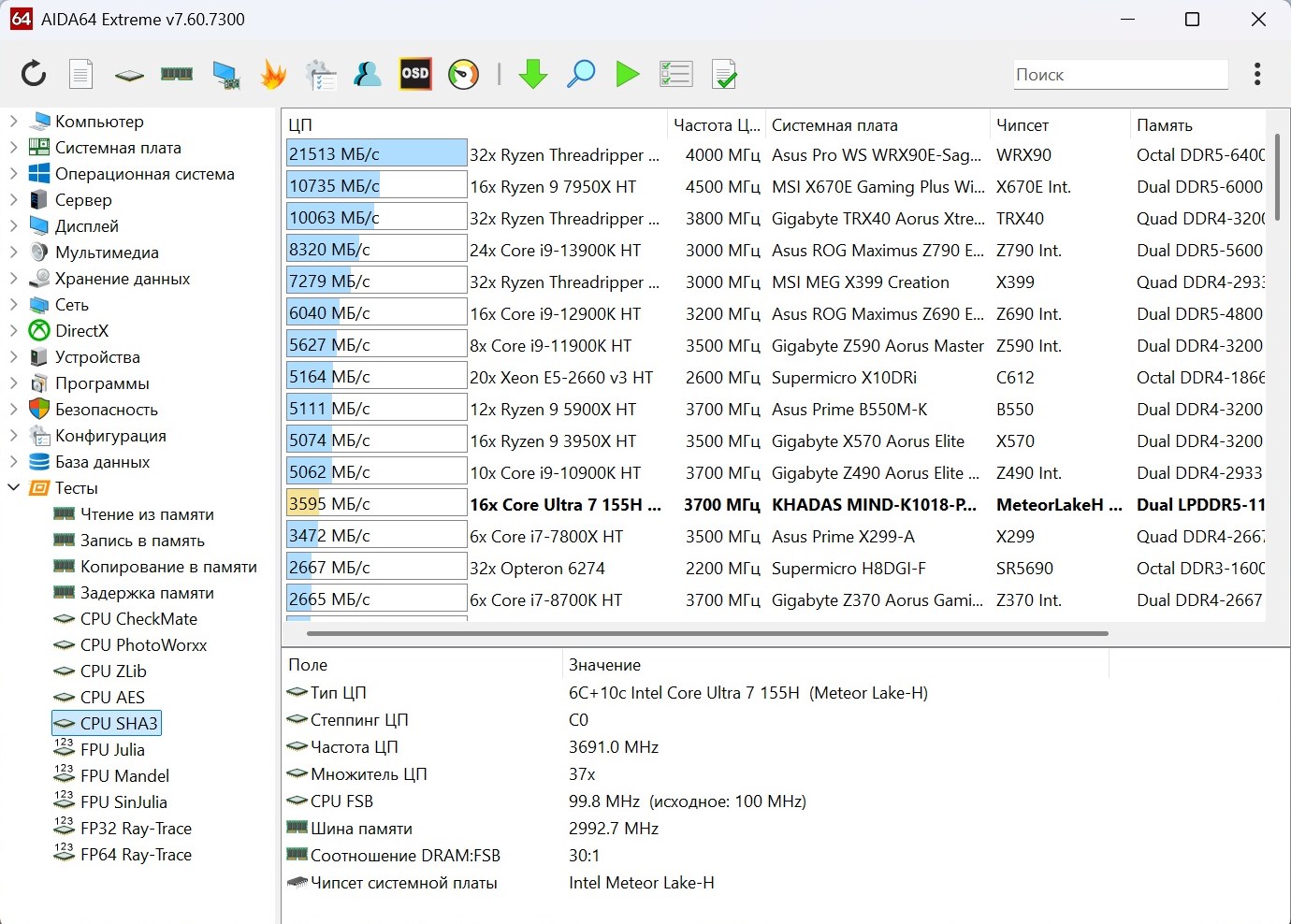Click into the Поиск search field

coord(1120,75)
